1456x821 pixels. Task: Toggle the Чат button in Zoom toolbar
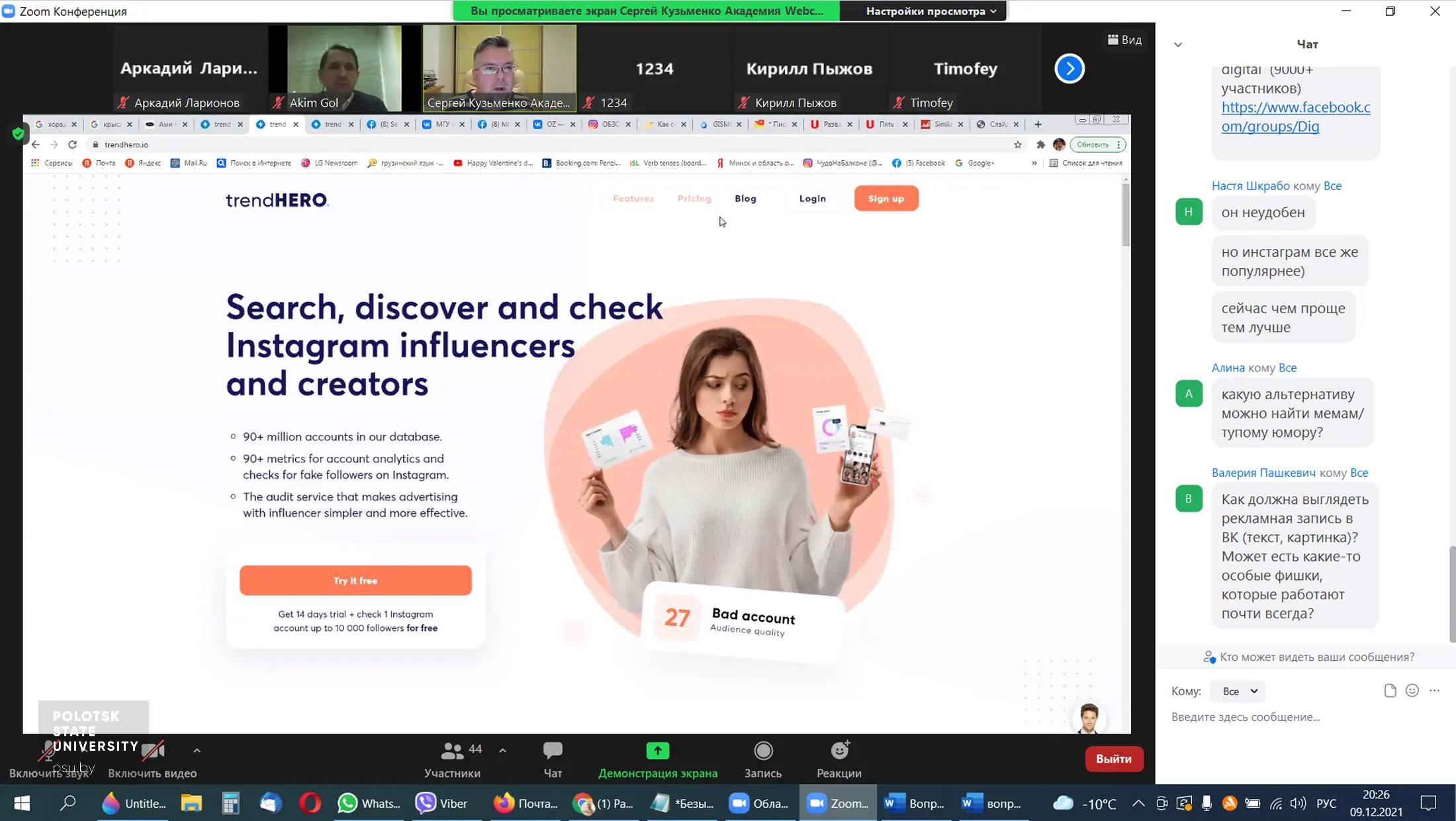553,759
